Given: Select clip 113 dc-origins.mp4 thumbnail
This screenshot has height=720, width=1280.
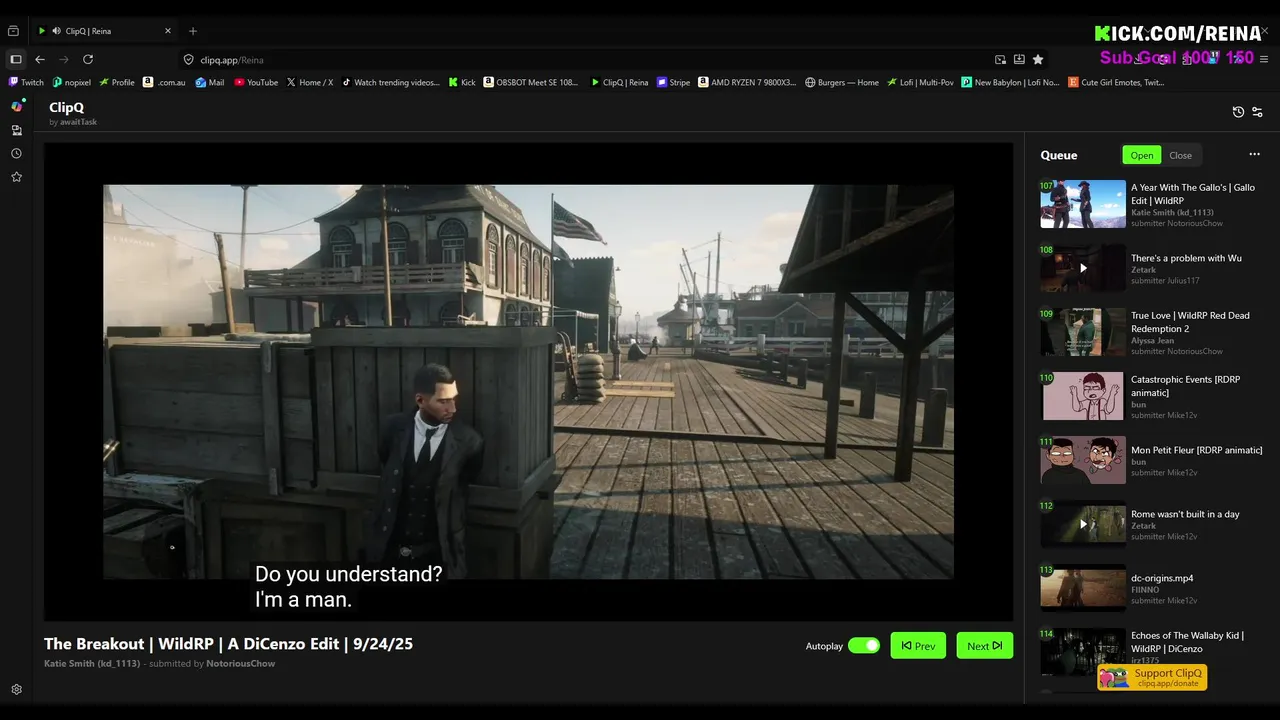Looking at the screenshot, I should [1083, 588].
